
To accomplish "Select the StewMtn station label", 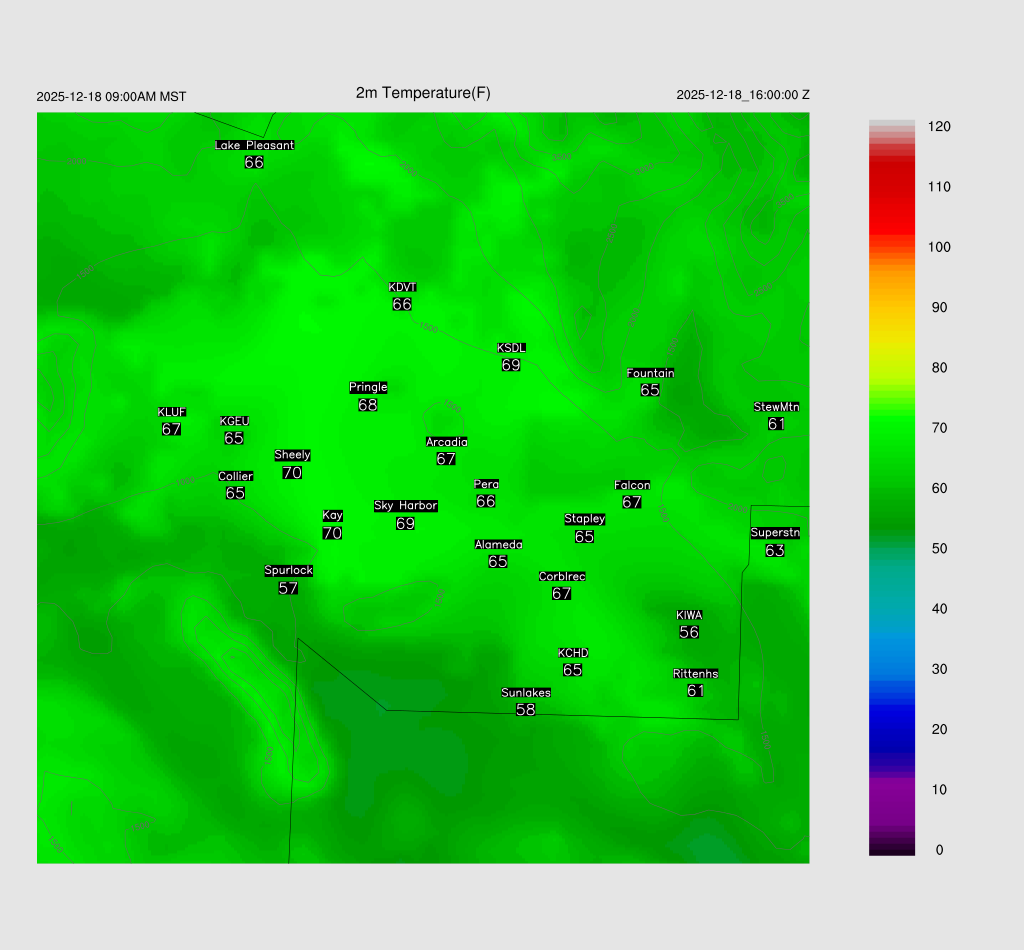I will (776, 407).
